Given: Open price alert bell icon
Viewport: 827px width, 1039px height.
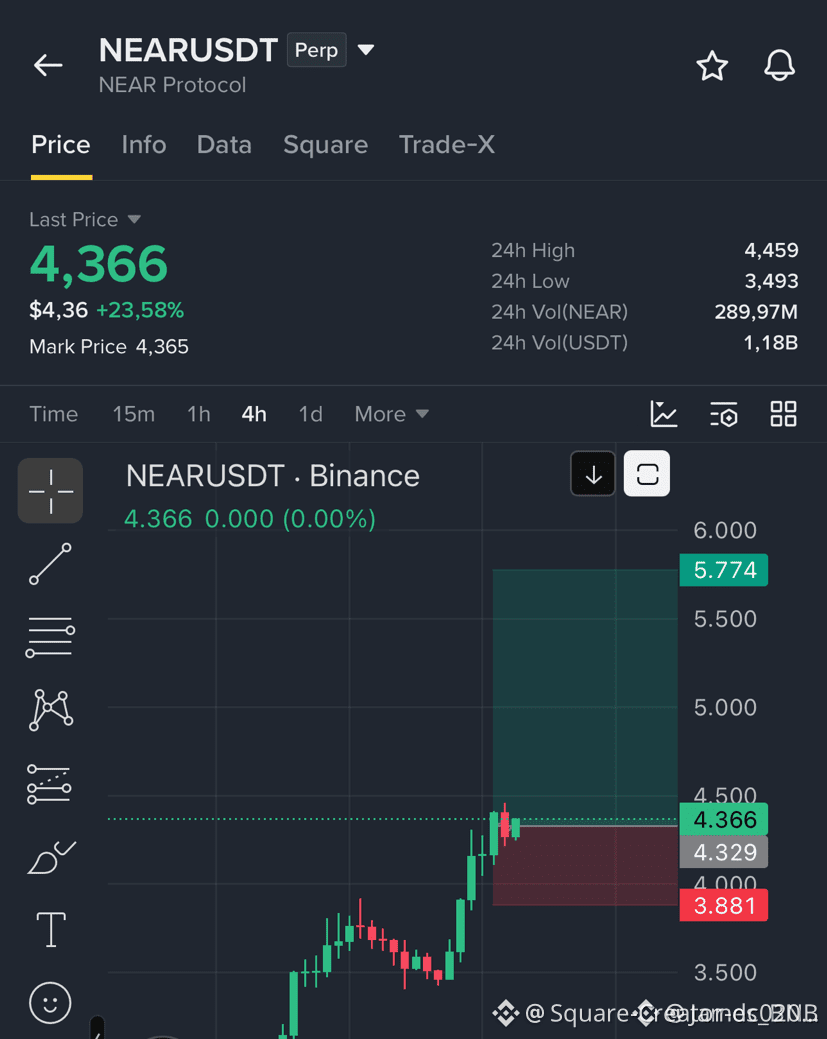Looking at the screenshot, I should pyautogui.click(x=779, y=65).
